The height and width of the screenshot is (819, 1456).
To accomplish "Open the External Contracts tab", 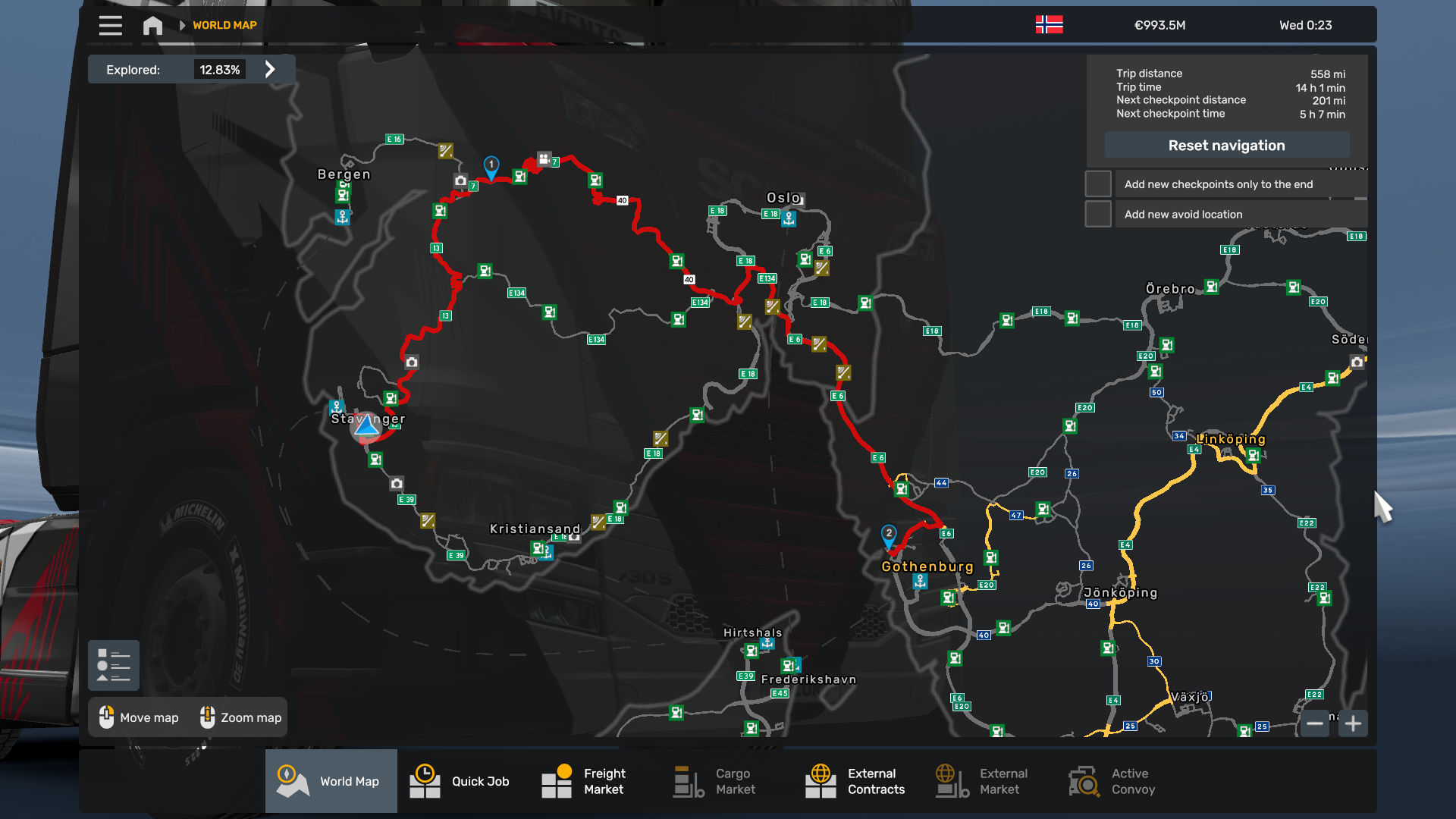I will pyautogui.click(x=855, y=781).
